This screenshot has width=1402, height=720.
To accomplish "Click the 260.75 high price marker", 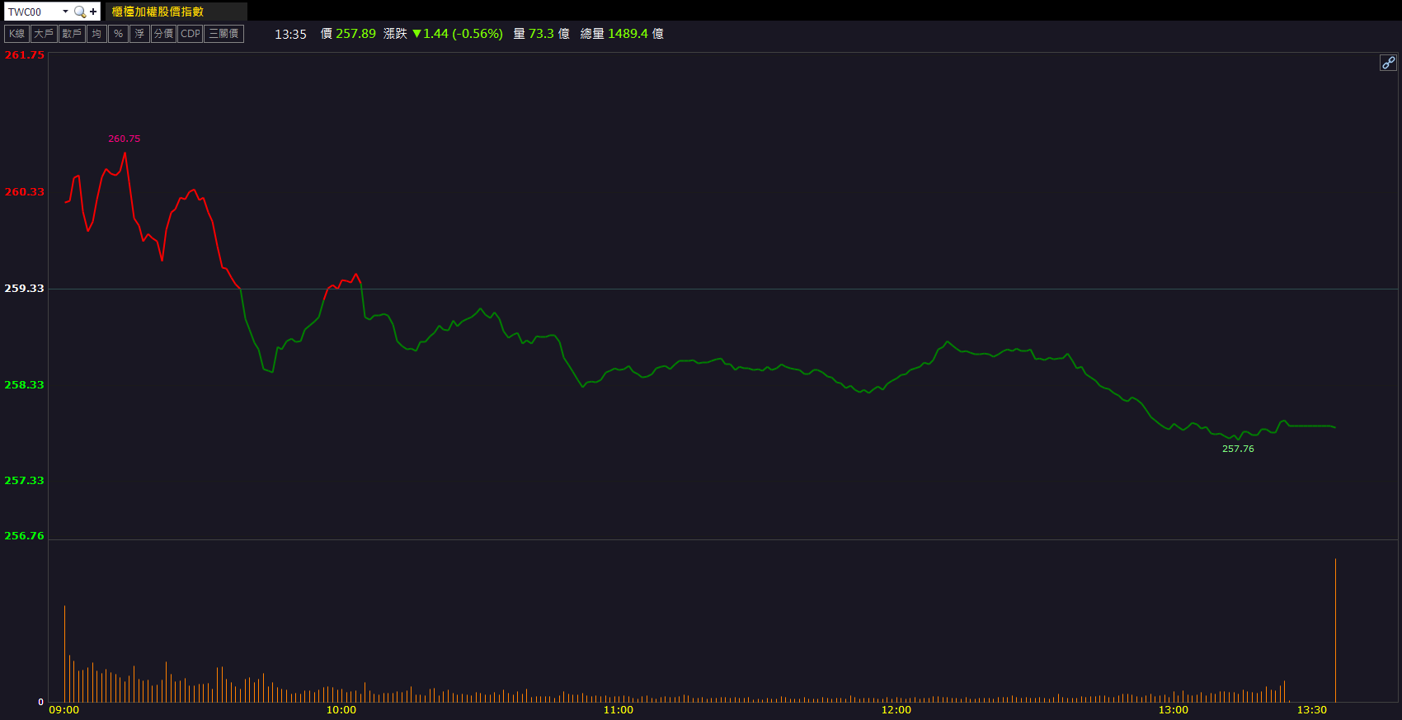I will (x=125, y=139).
